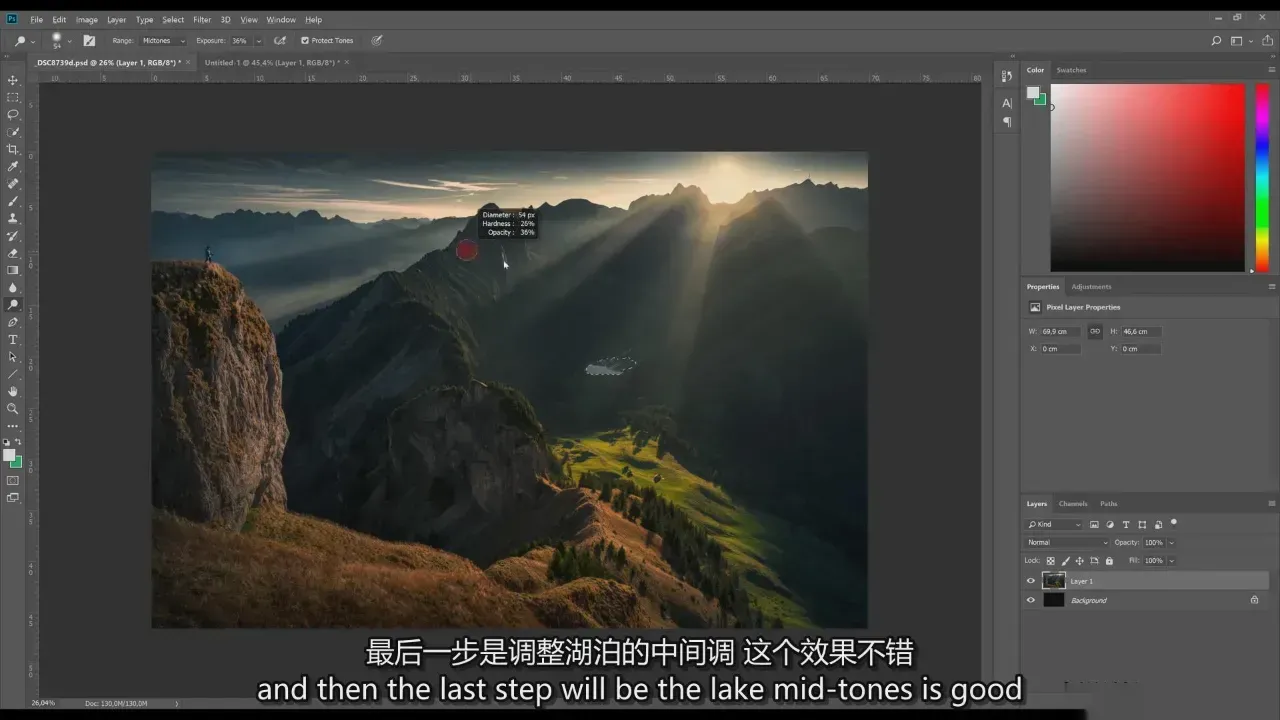Screen dimensions: 1280x720
Task: Click the search icon in options bar
Action: pos(1216,41)
